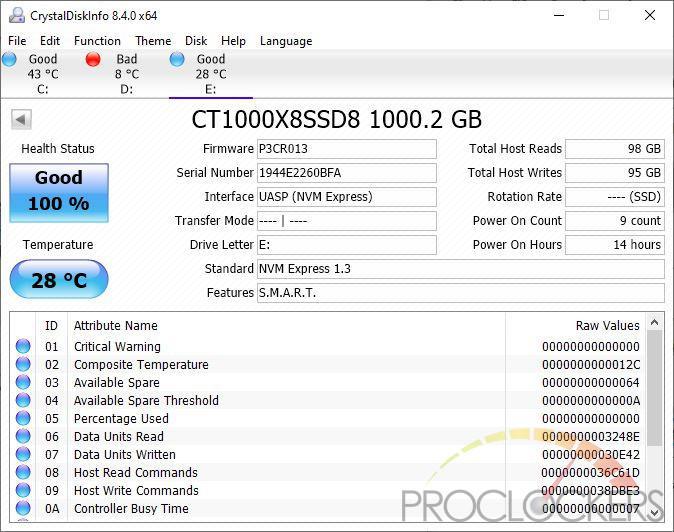Image resolution: width=674 pixels, height=532 pixels.
Task: Click status orb for Data Units Read row
Action: [x=23, y=436]
